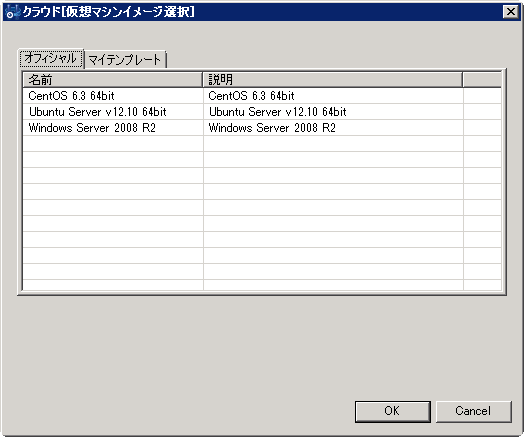This screenshot has width=524, height=437.
Task: Select Ubuntu Server v12.10 64bit name cell
Action: pos(113,112)
